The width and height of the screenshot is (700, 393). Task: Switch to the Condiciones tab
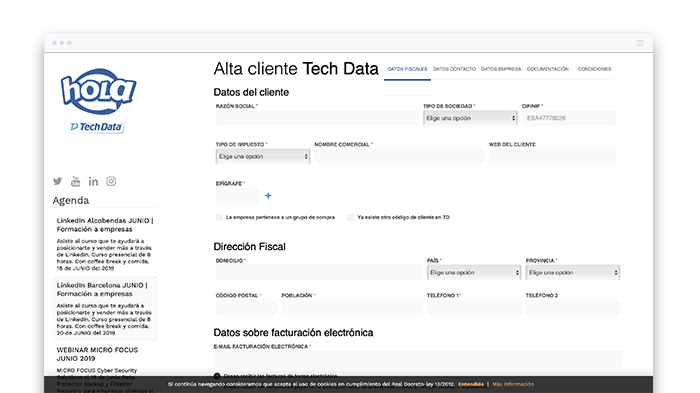(x=594, y=69)
